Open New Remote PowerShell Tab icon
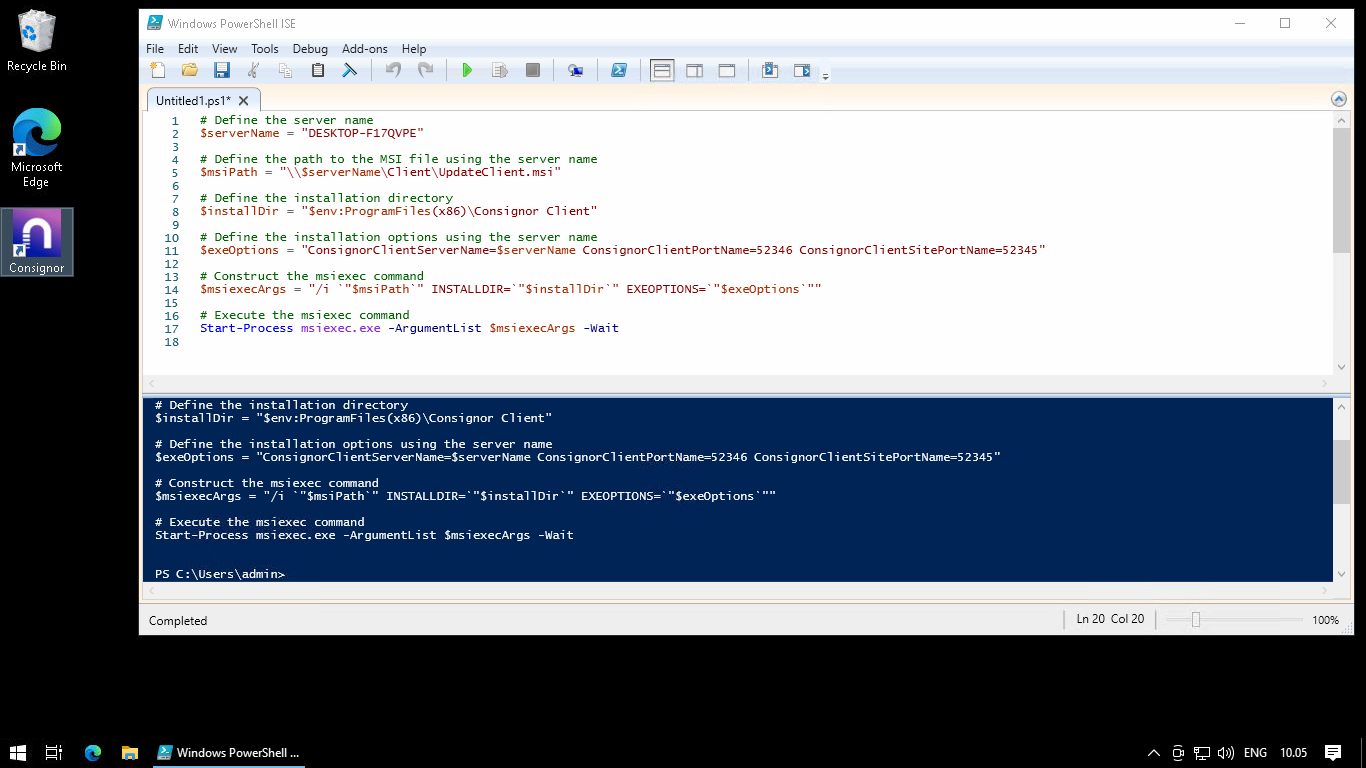 [x=575, y=70]
